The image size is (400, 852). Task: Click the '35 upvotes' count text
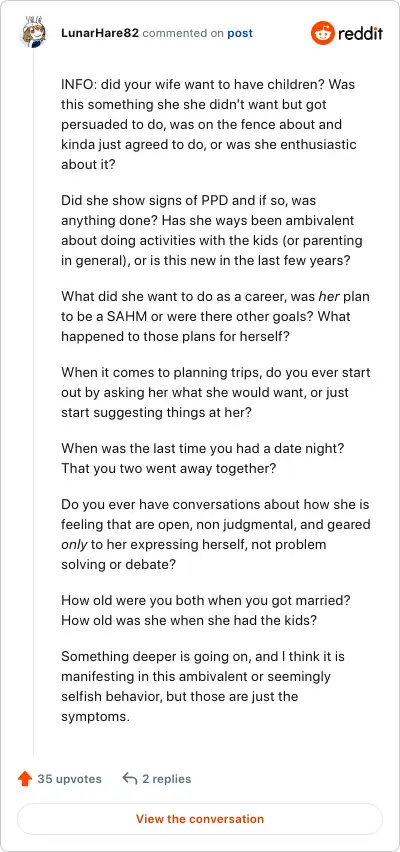[70, 779]
